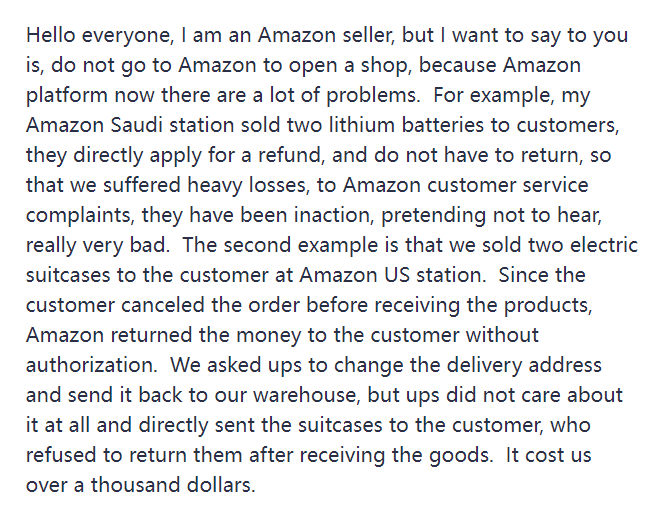Click the phrase "really very bad"

point(98,245)
